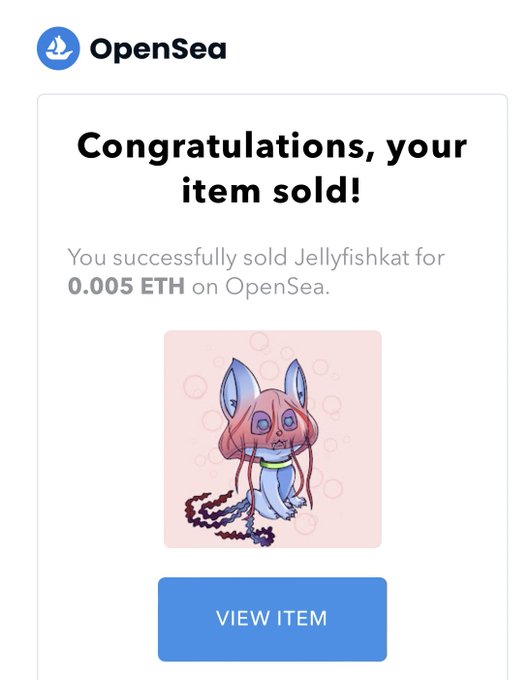
Task: Click the white sail inside the OpenSea logo
Action: coord(58,44)
